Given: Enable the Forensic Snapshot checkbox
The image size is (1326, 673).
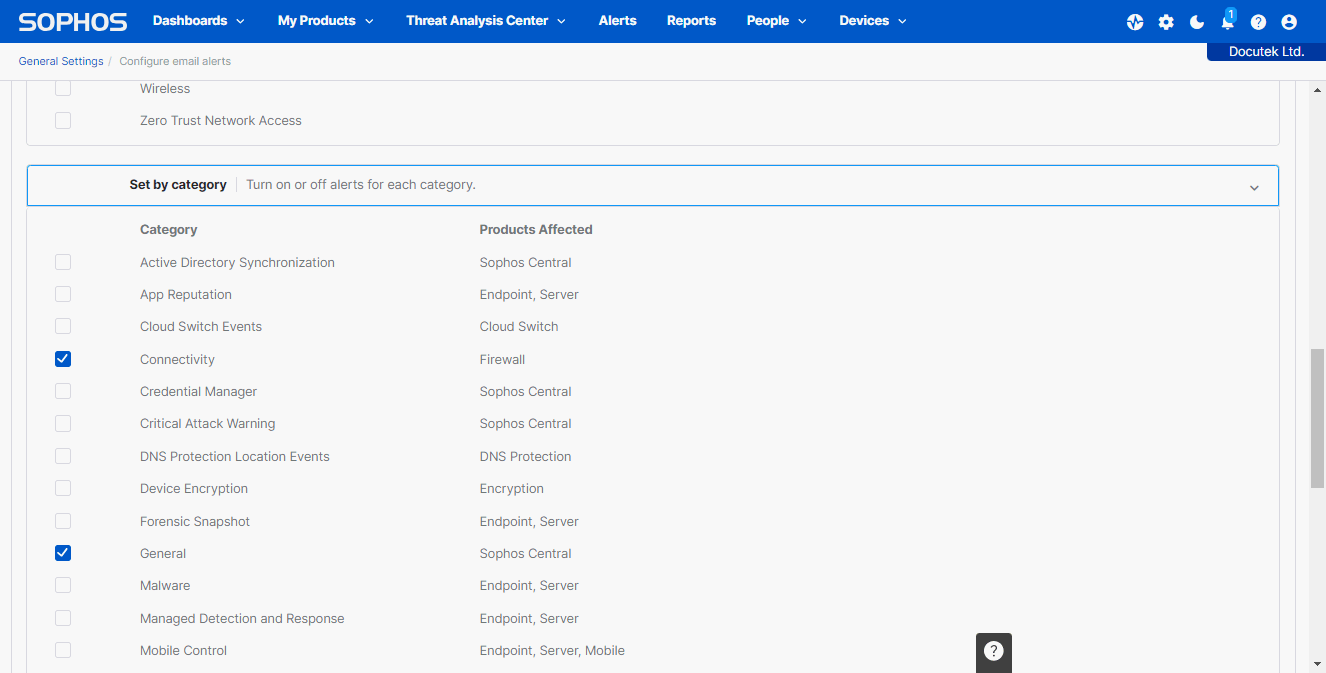Looking at the screenshot, I should (63, 521).
